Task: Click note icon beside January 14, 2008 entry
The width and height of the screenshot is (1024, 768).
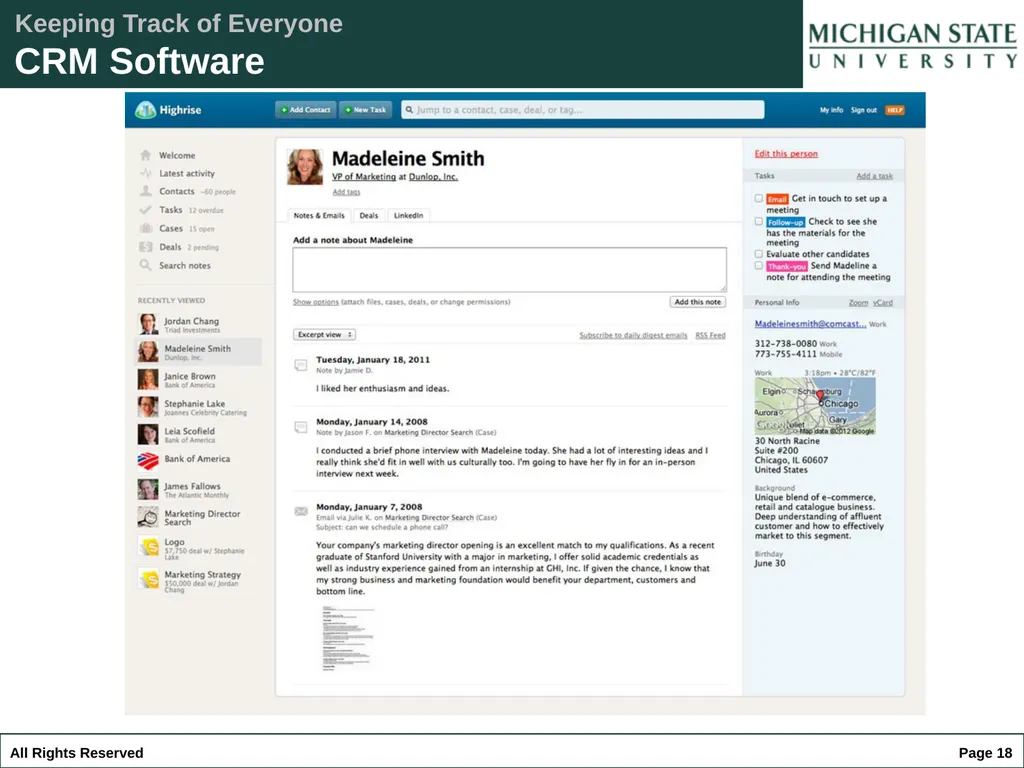Action: pyautogui.click(x=300, y=427)
